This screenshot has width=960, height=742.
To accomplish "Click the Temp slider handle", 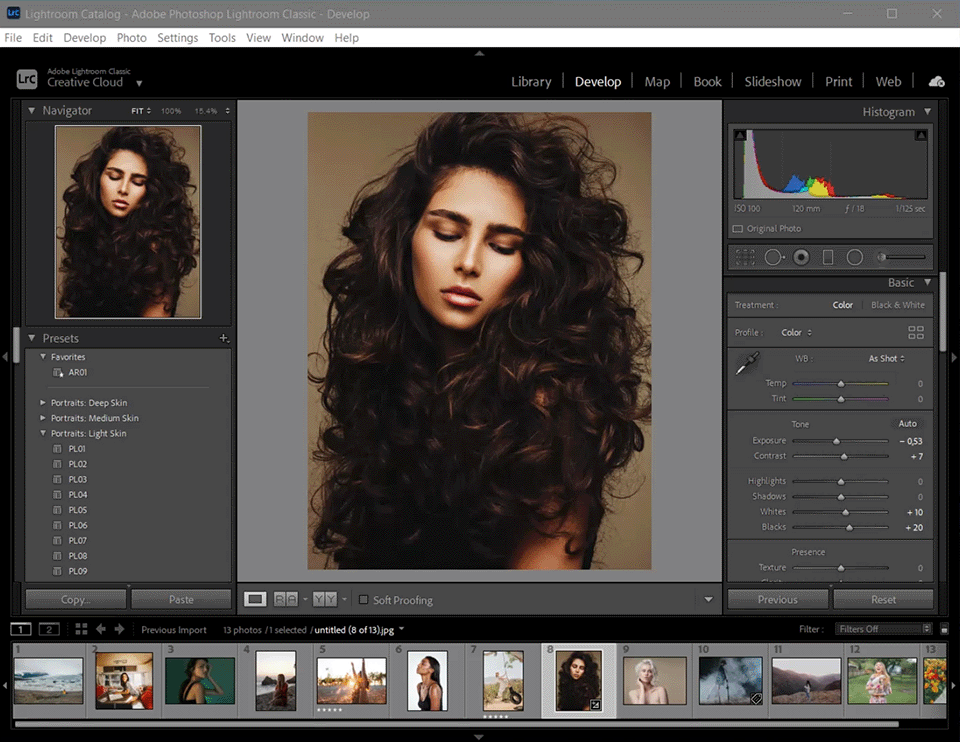I will (841, 383).
